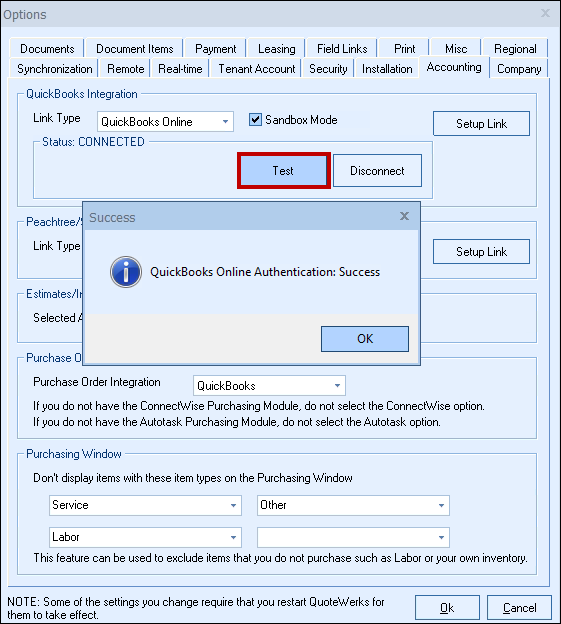Switch to the Synchronization tab
The height and width of the screenshot is (624, 561).
(x=55, y=69)
